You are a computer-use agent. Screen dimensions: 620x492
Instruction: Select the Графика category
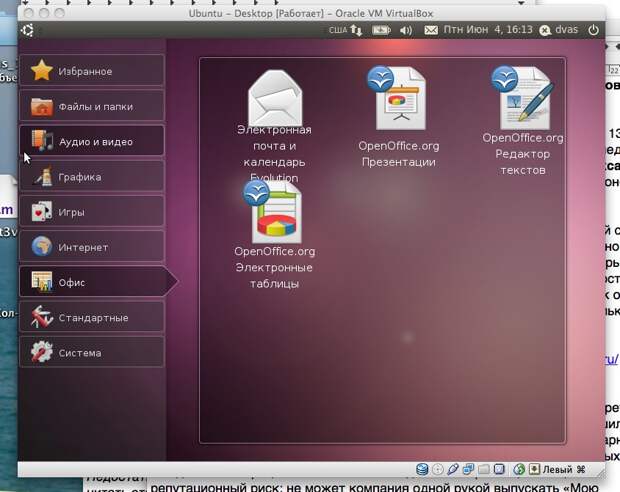92,176
